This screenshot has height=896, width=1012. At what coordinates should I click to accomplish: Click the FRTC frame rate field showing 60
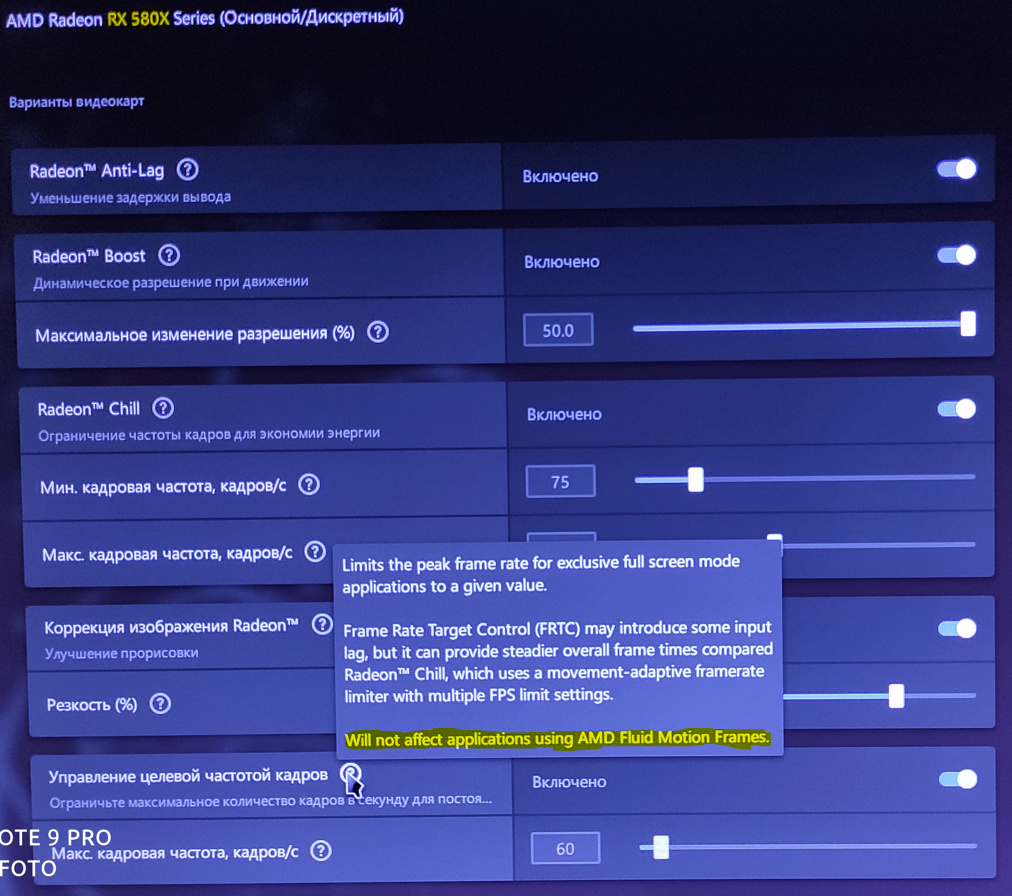click(565, 848)
